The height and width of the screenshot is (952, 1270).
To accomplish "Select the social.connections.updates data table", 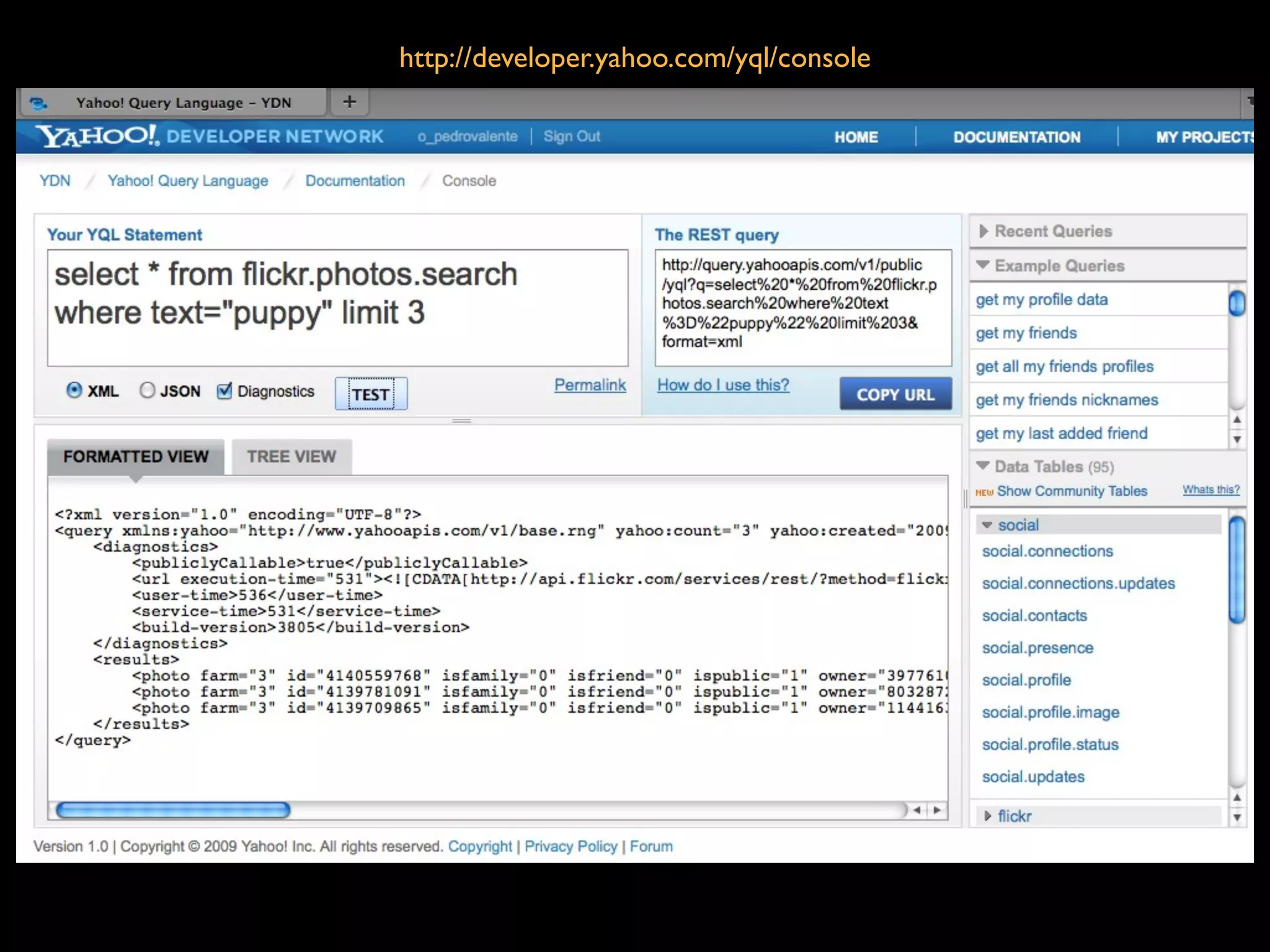I will [1078, 583].
